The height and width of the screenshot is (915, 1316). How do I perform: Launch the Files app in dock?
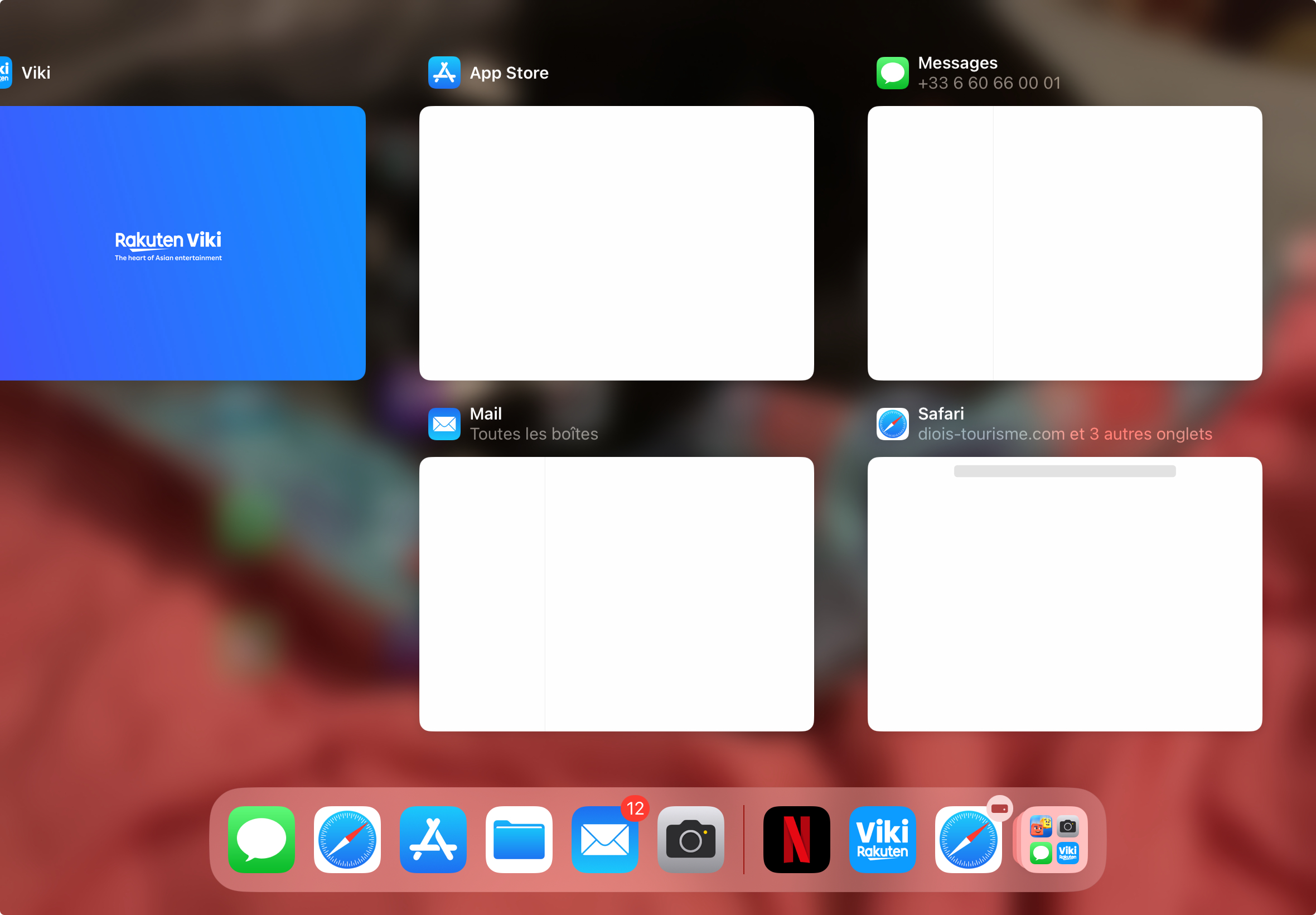click(519, 839)
